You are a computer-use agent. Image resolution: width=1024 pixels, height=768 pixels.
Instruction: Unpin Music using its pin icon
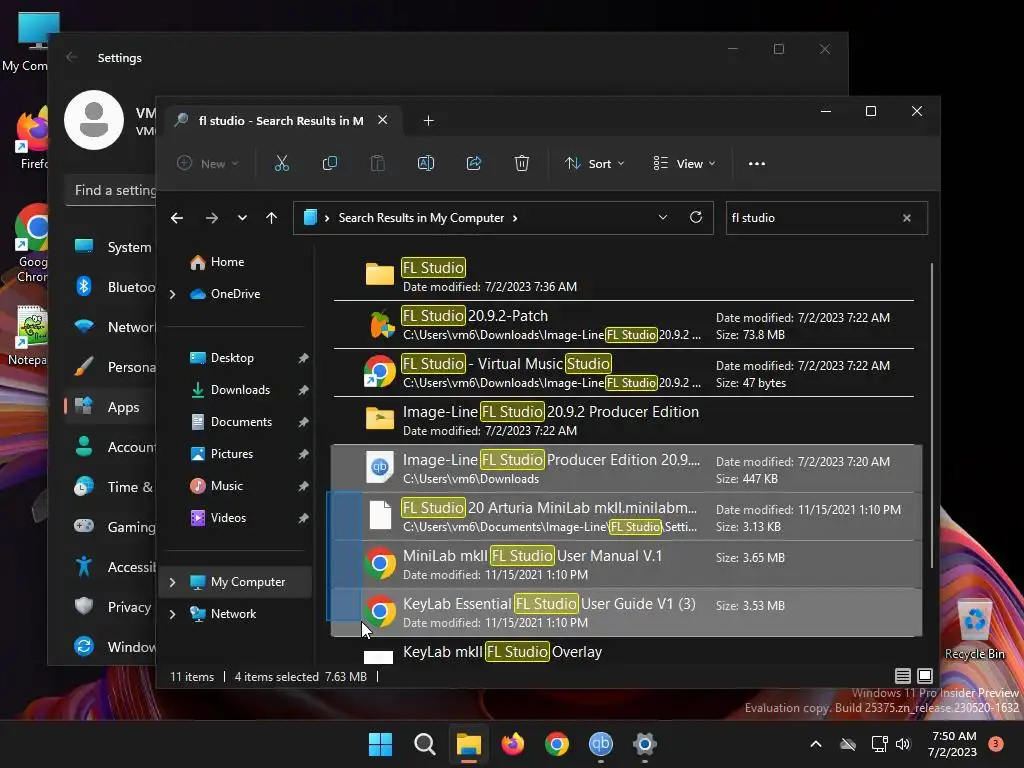[303, 486]
